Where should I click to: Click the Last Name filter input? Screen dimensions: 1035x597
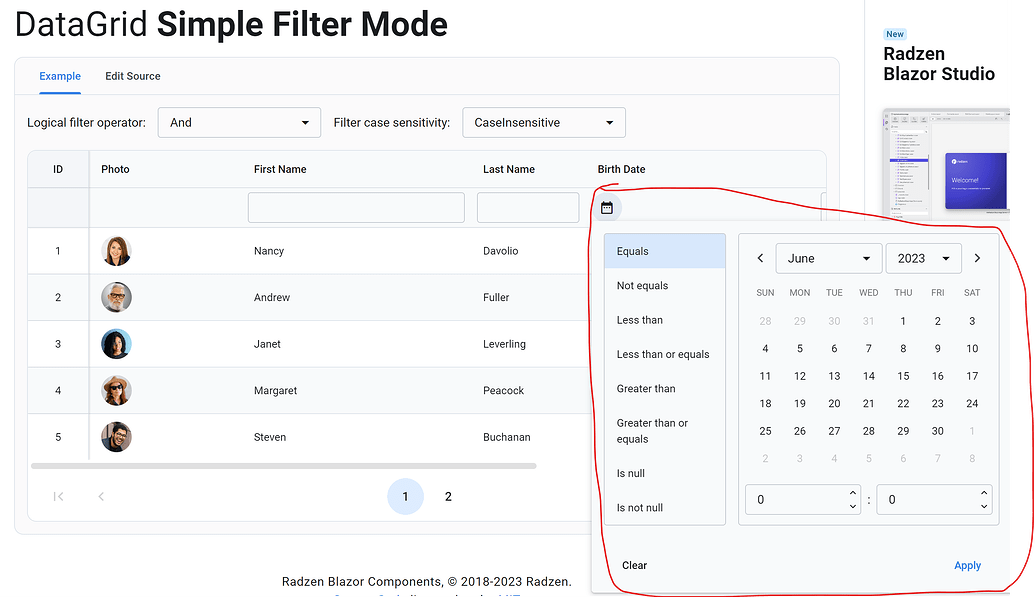[x=528, y=208]
